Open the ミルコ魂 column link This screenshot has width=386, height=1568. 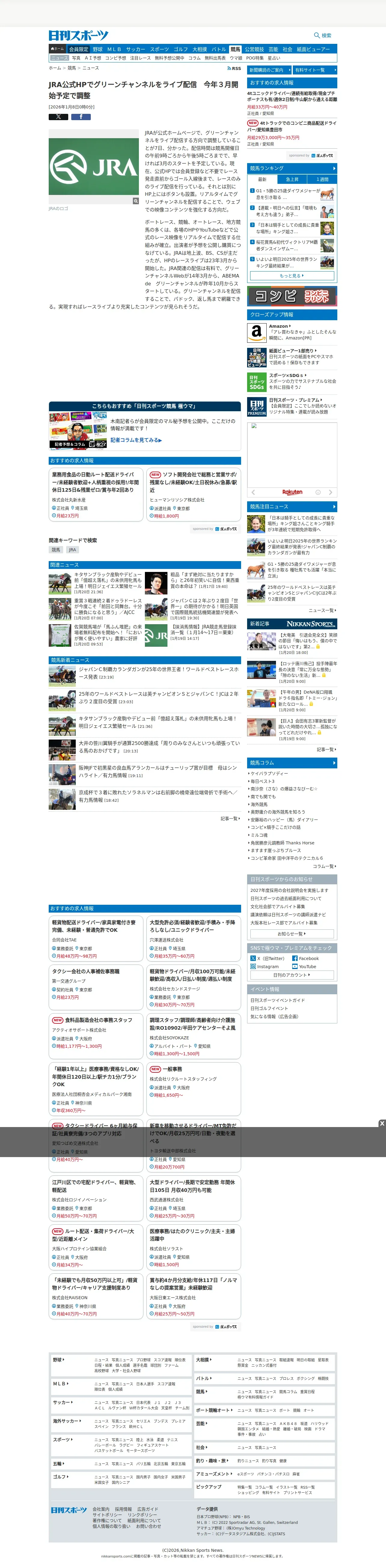pos(259,835)
